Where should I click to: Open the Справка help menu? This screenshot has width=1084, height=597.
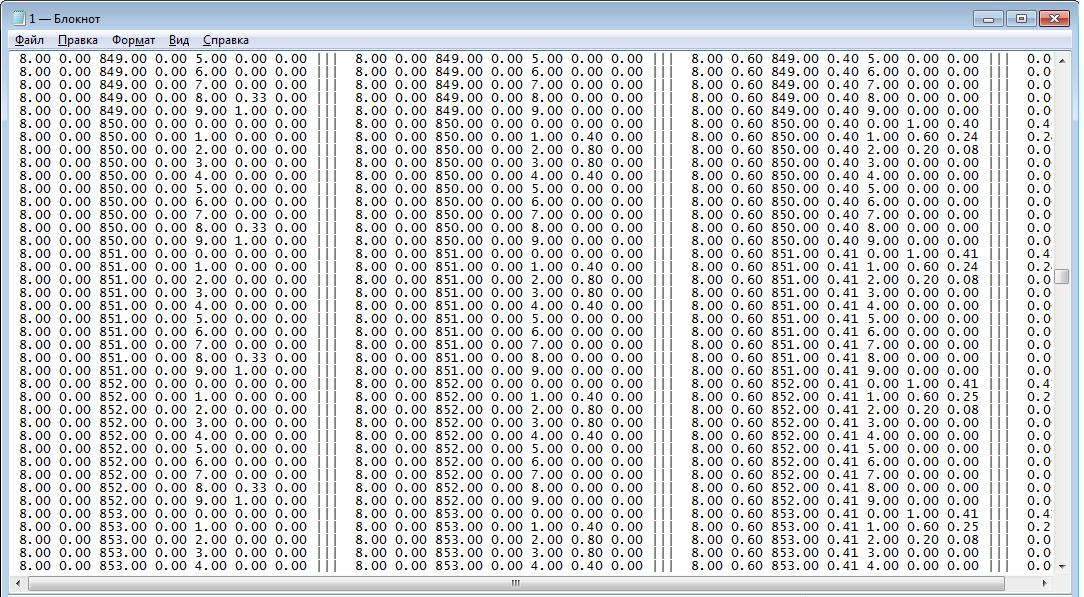[x=226, y=40]
